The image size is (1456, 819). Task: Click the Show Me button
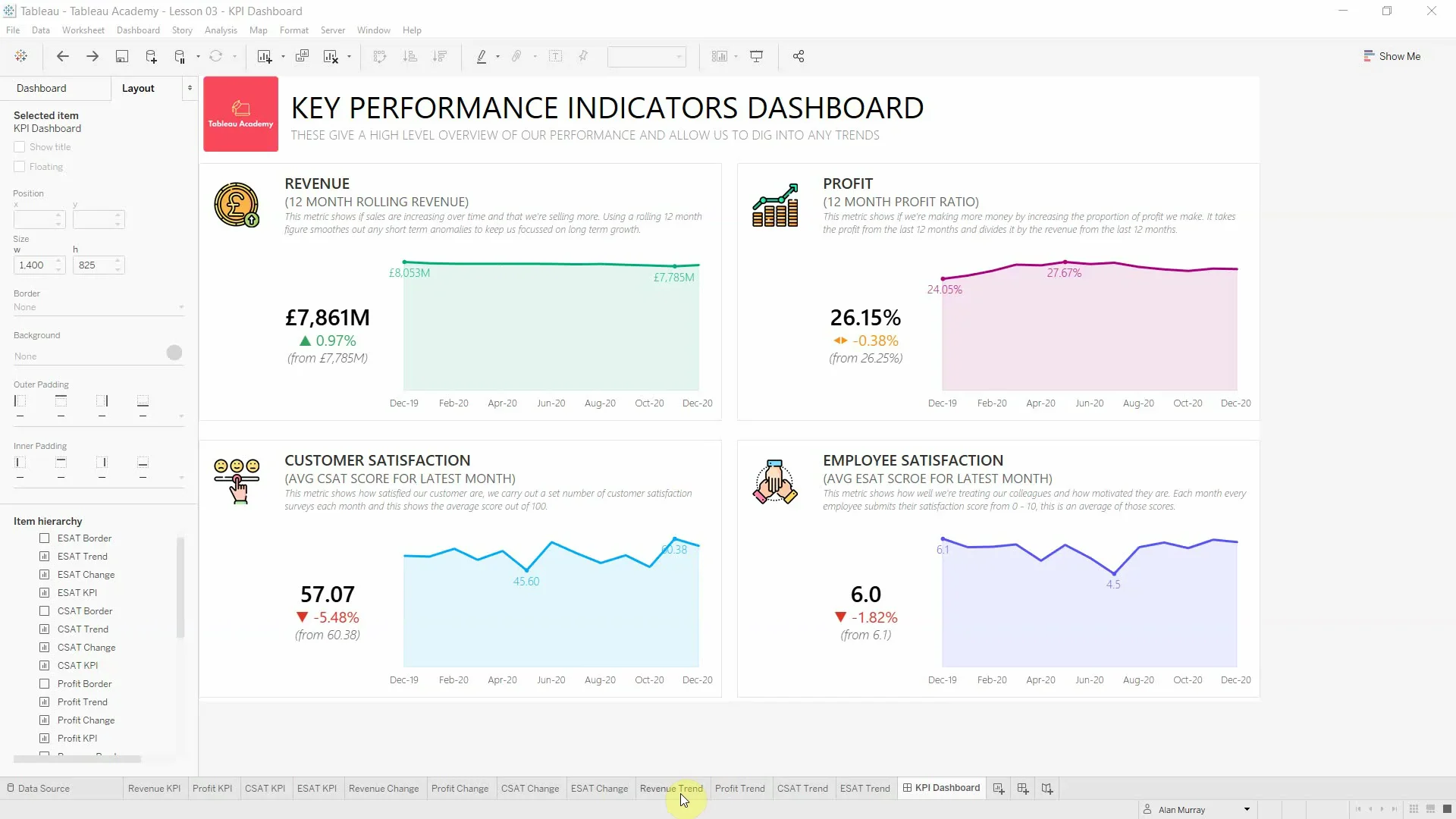point(1392,56)
